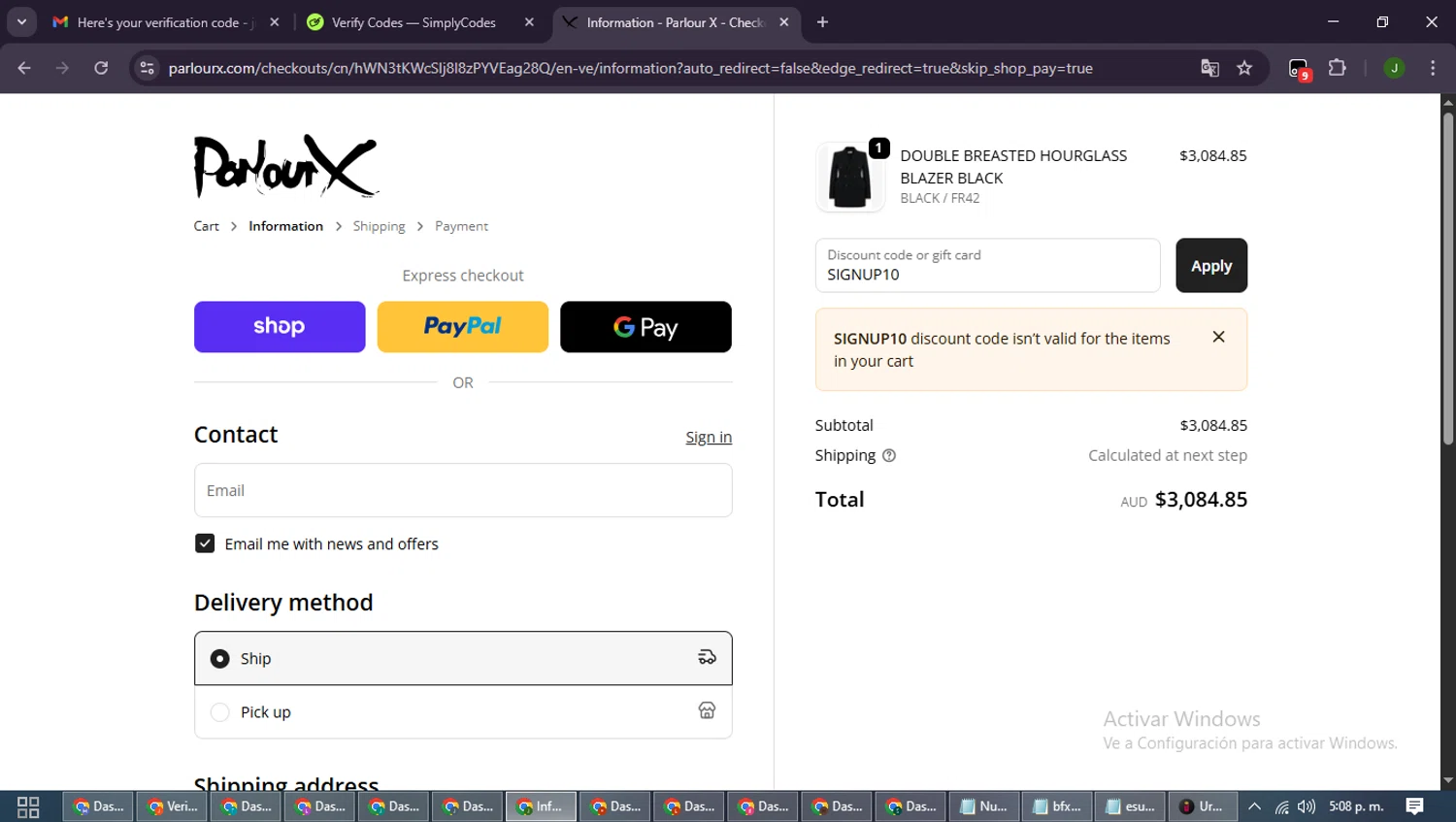Pay with Shop Pay express button
This screenshot has height=822, width=1456.
click(x=280, y=326)
